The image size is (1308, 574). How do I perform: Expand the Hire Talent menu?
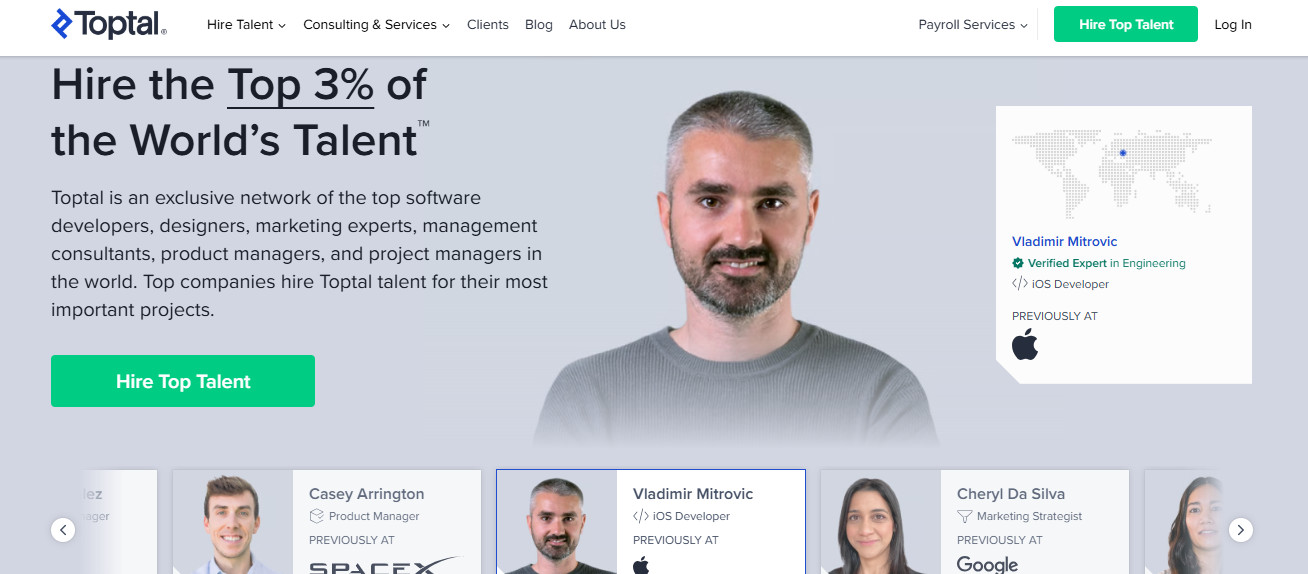246,25
